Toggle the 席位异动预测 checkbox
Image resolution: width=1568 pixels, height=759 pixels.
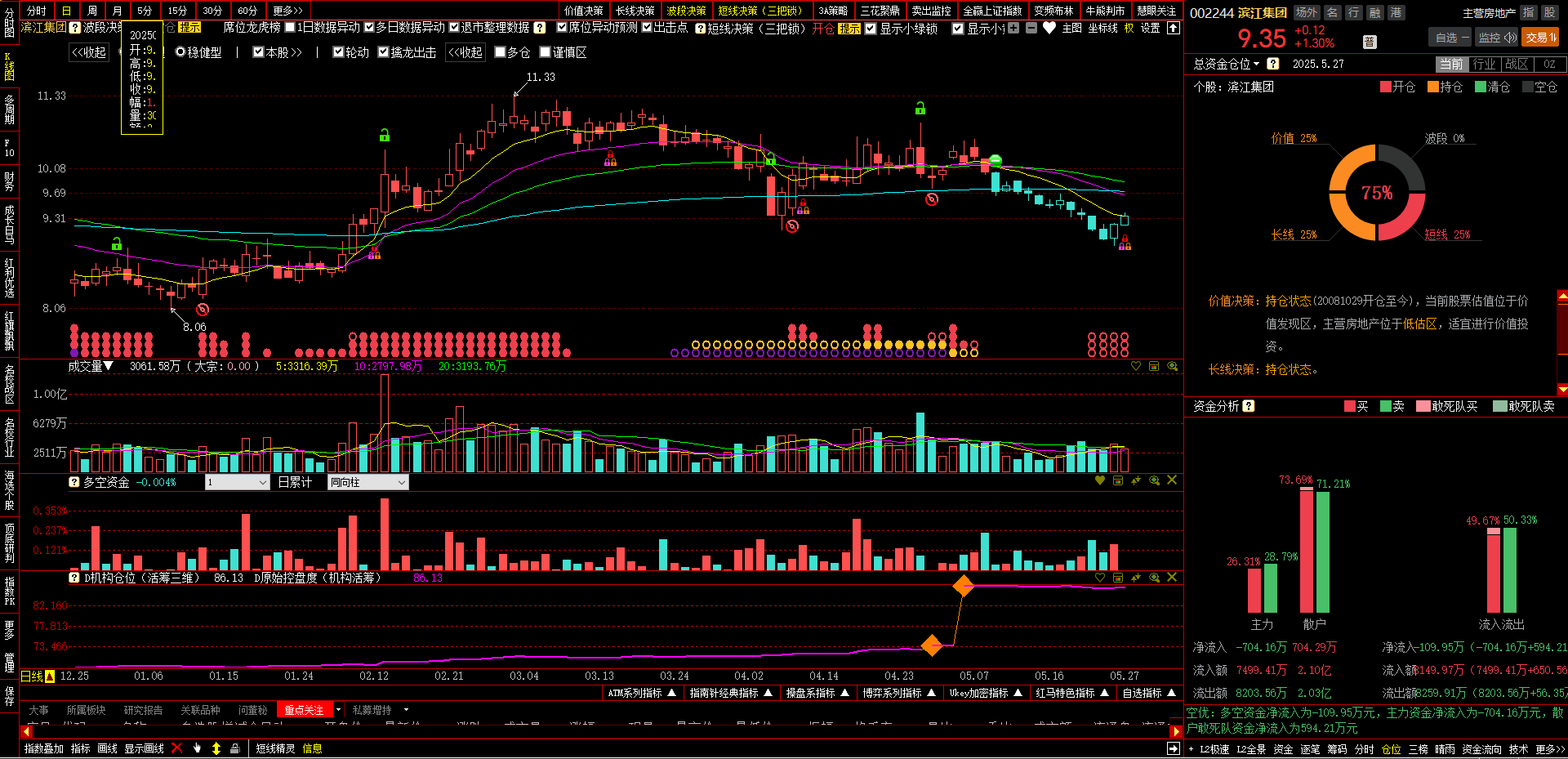point(562,28)
